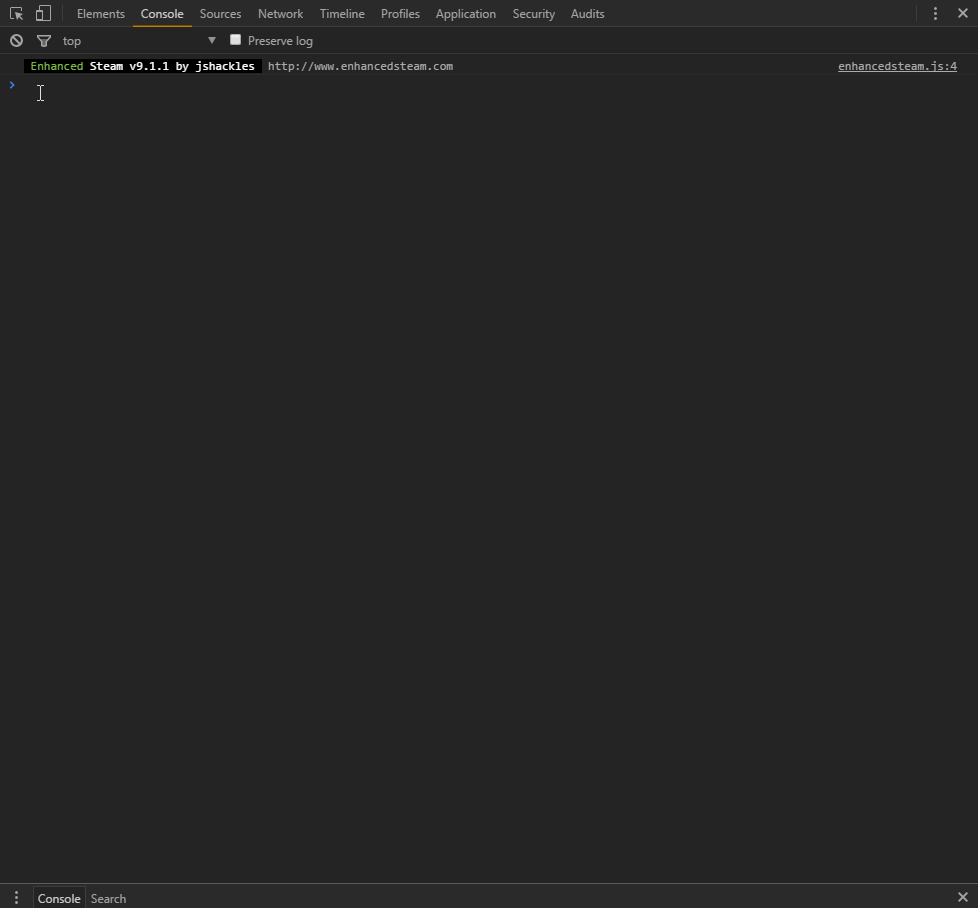Open the Application tab

pyautogui.click(x=466, y=14)
